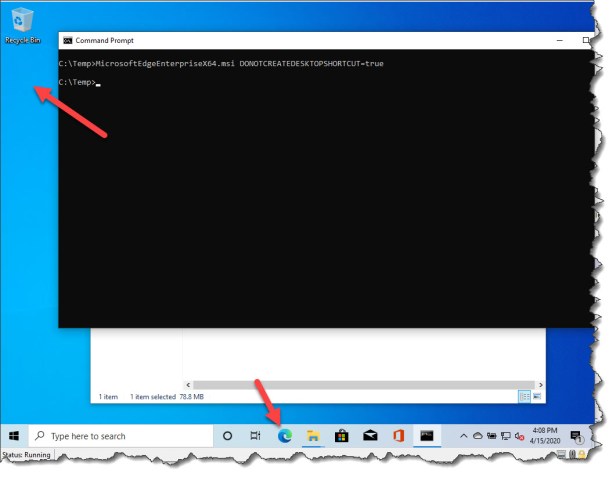Open Microsoft Store from the taskbar
This screenshot has height=477, width=616.
(341, 436)
